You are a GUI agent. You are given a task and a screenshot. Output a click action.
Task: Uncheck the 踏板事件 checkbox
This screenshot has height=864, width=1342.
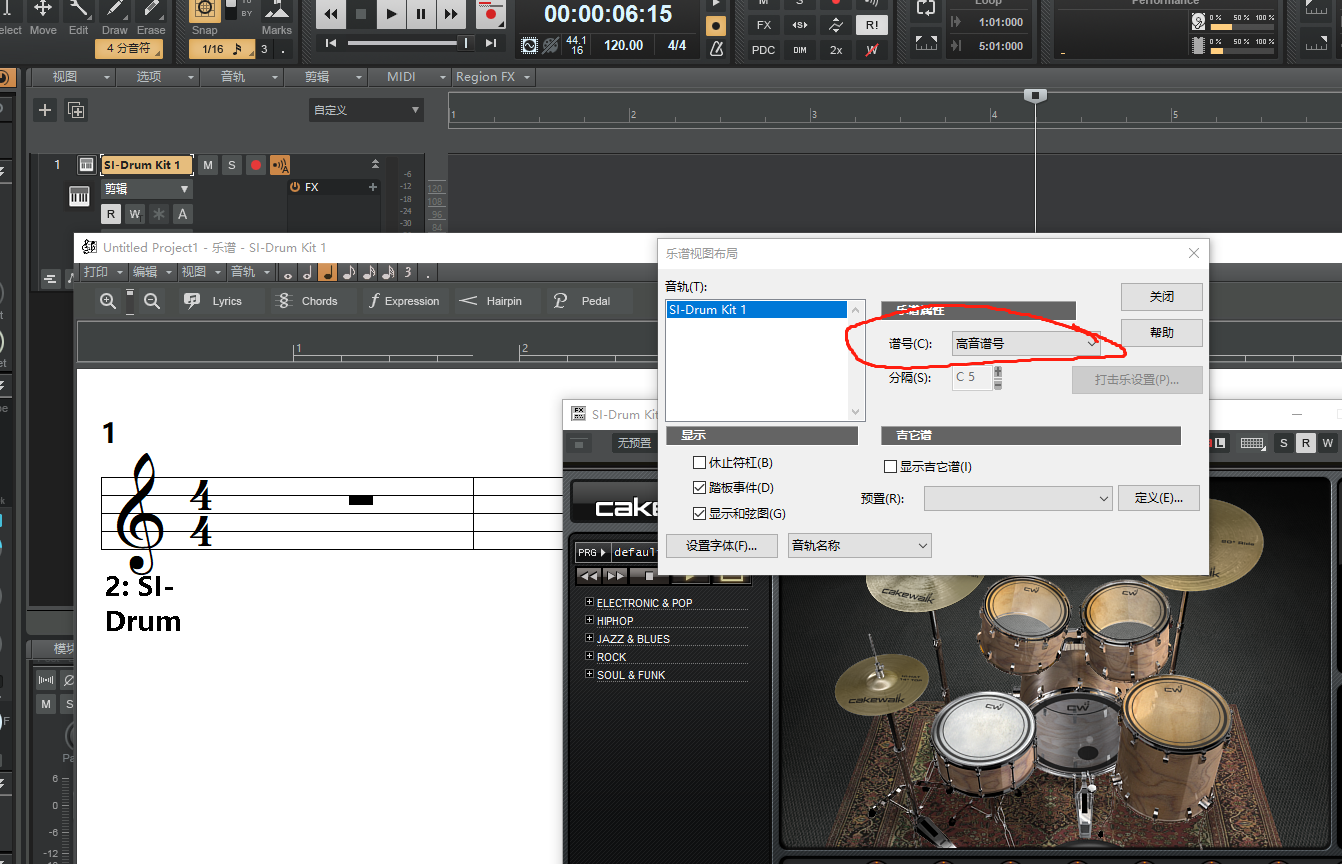coord(700,488)
